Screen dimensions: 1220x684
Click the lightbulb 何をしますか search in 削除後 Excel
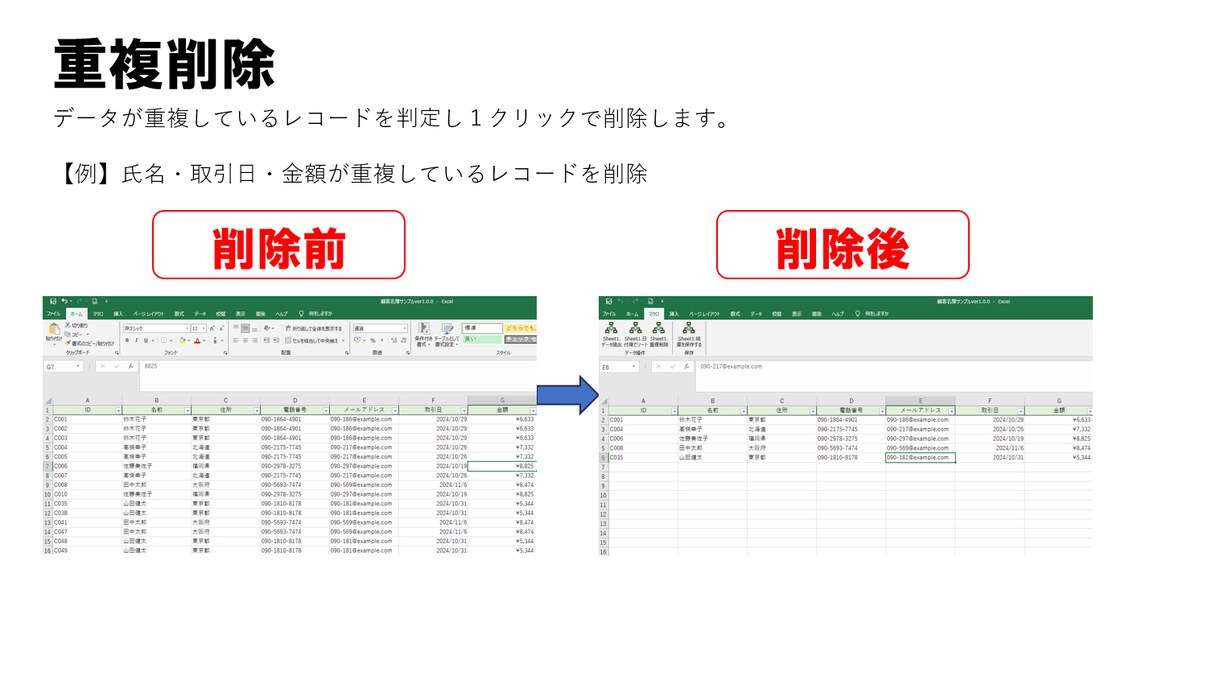coord(872,313)
